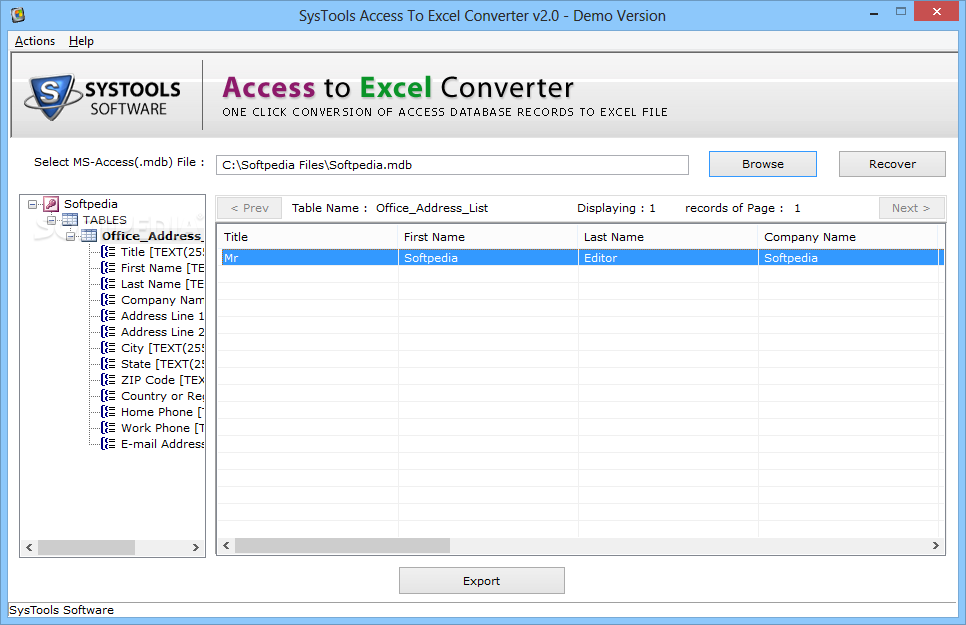Click the MS-Access file path field
Screen dimensions: 966x625
452,165
